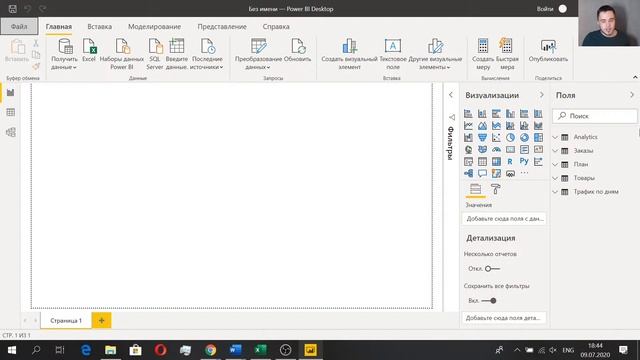Add a new page with plus button

(x=102, y=320)
